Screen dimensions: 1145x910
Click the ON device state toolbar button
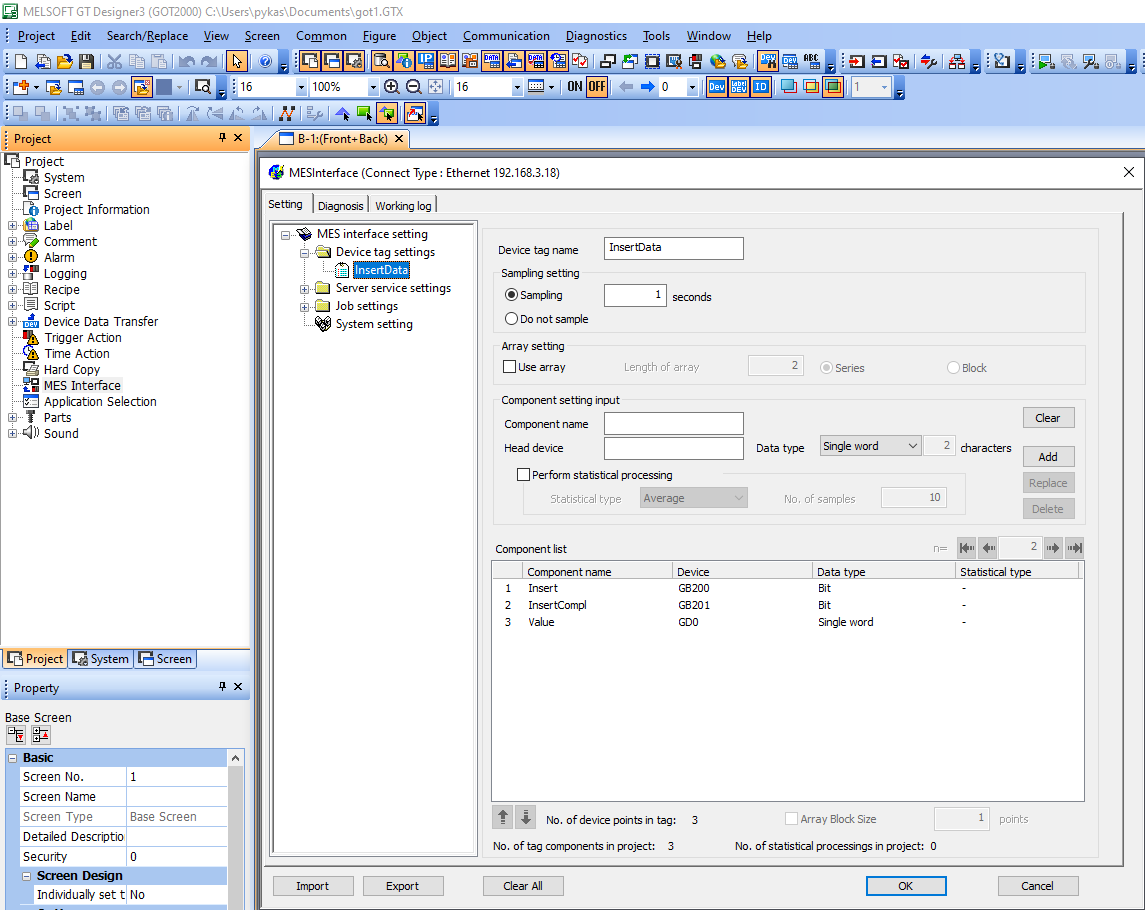[575, 87]
